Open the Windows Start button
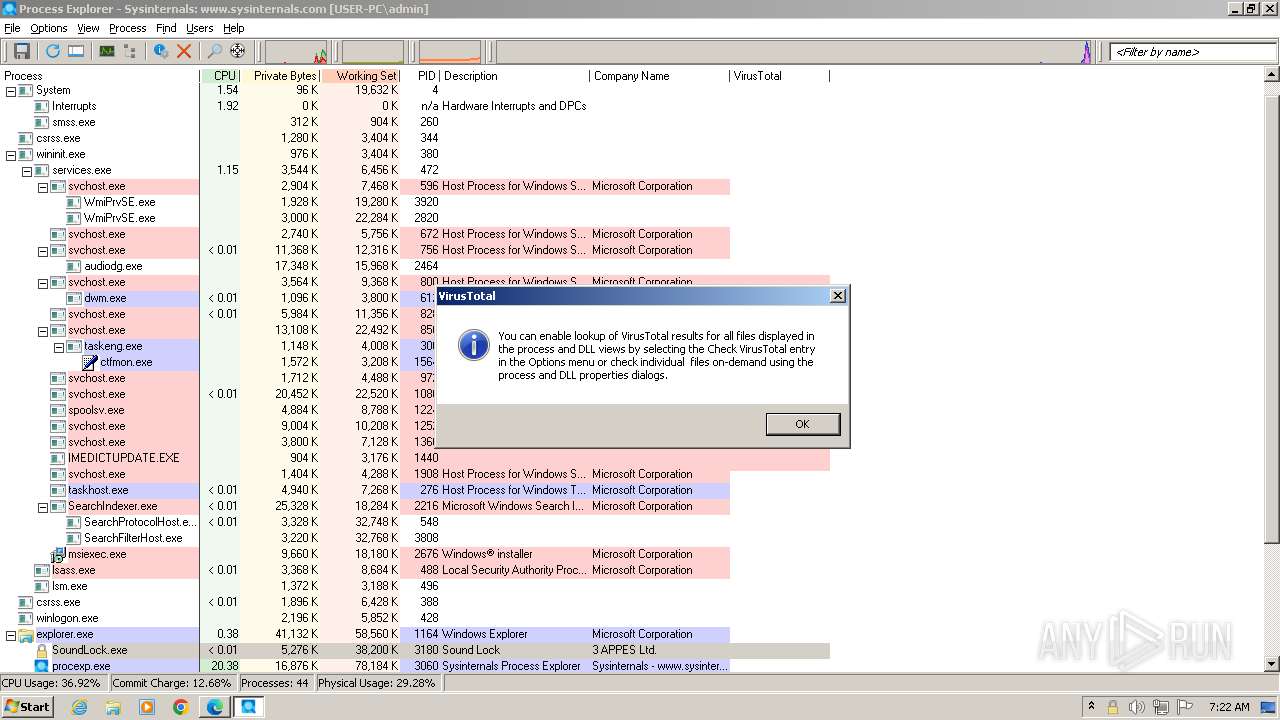Screen dimensions: 1280x720 coord(27,707)
